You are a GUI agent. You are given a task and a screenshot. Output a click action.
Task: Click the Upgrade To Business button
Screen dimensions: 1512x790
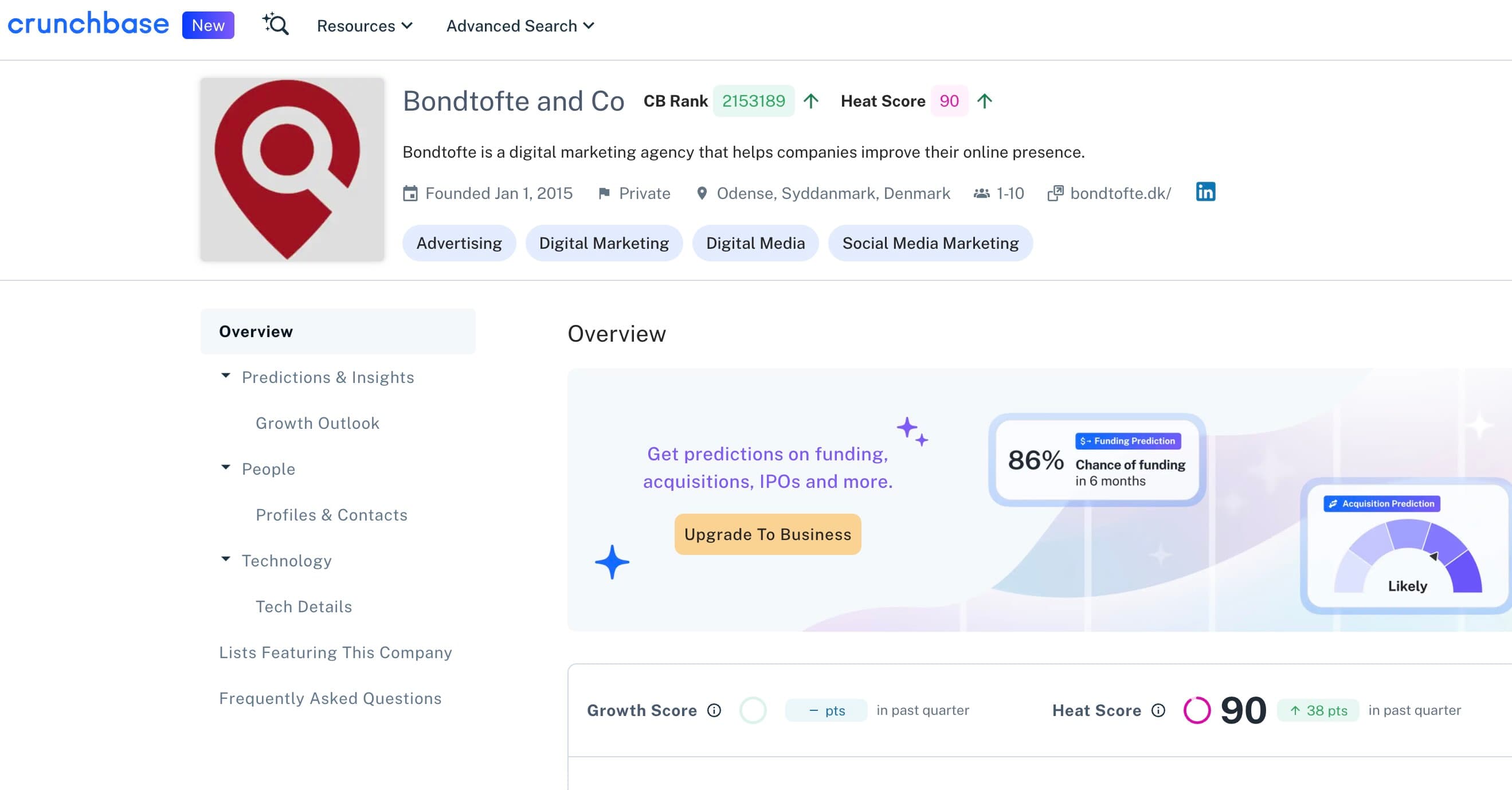[767, 534]
